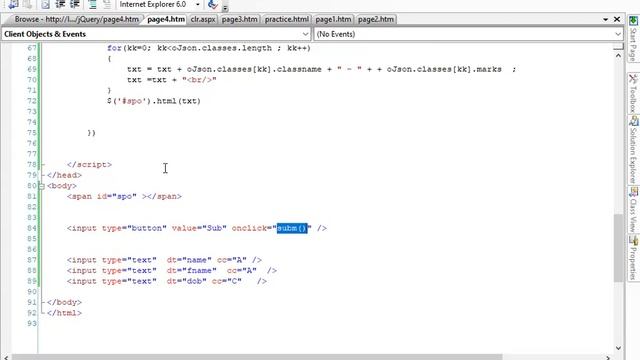Click the highlighted subm() text on line 84
This screenshot has width=640, height=360.
[x=292, y=228]
